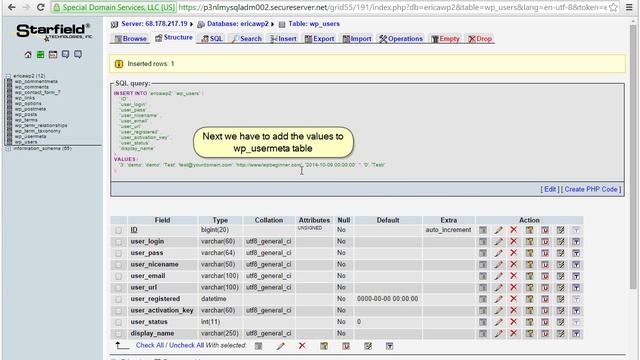Check the user_nicename field checkbox

118,265
